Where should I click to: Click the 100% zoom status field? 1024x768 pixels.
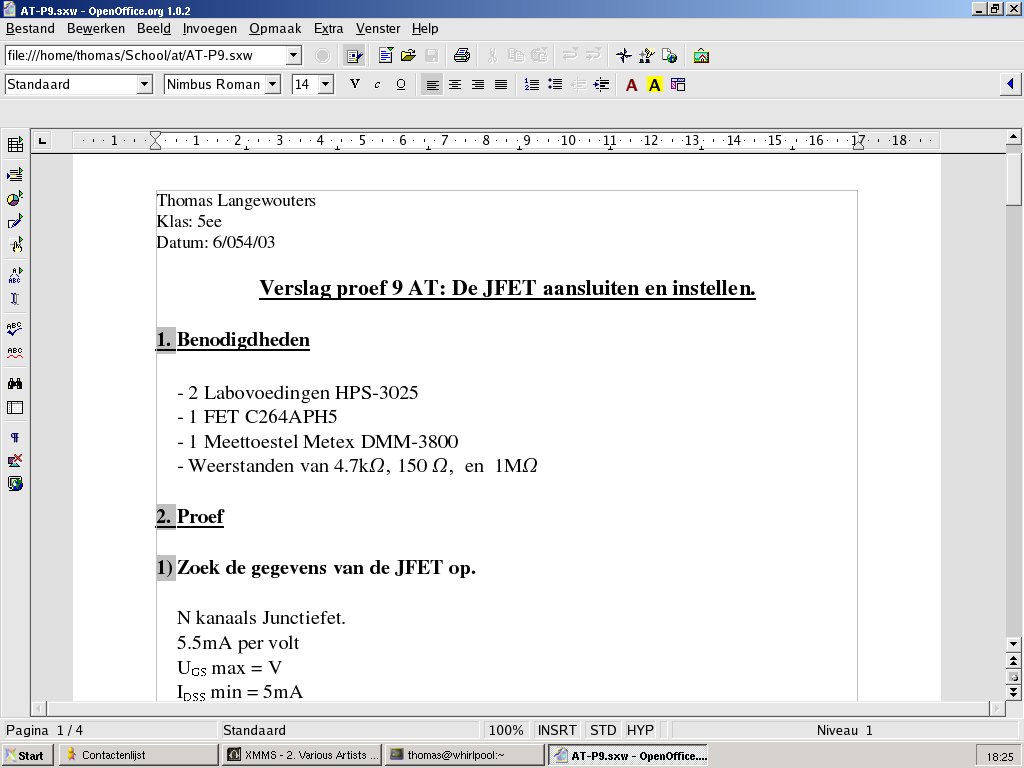pyautogui.click(x=506, y=730)
